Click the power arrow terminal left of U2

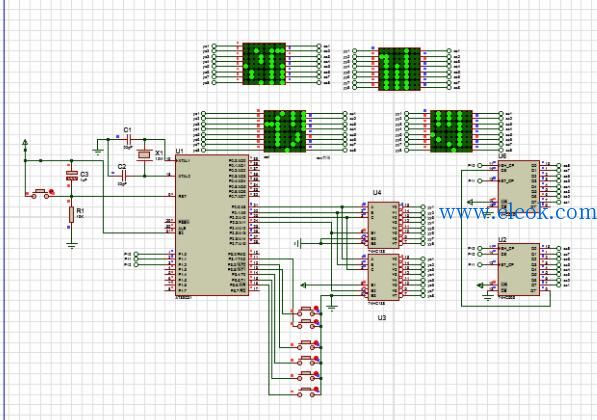(480, 285)
